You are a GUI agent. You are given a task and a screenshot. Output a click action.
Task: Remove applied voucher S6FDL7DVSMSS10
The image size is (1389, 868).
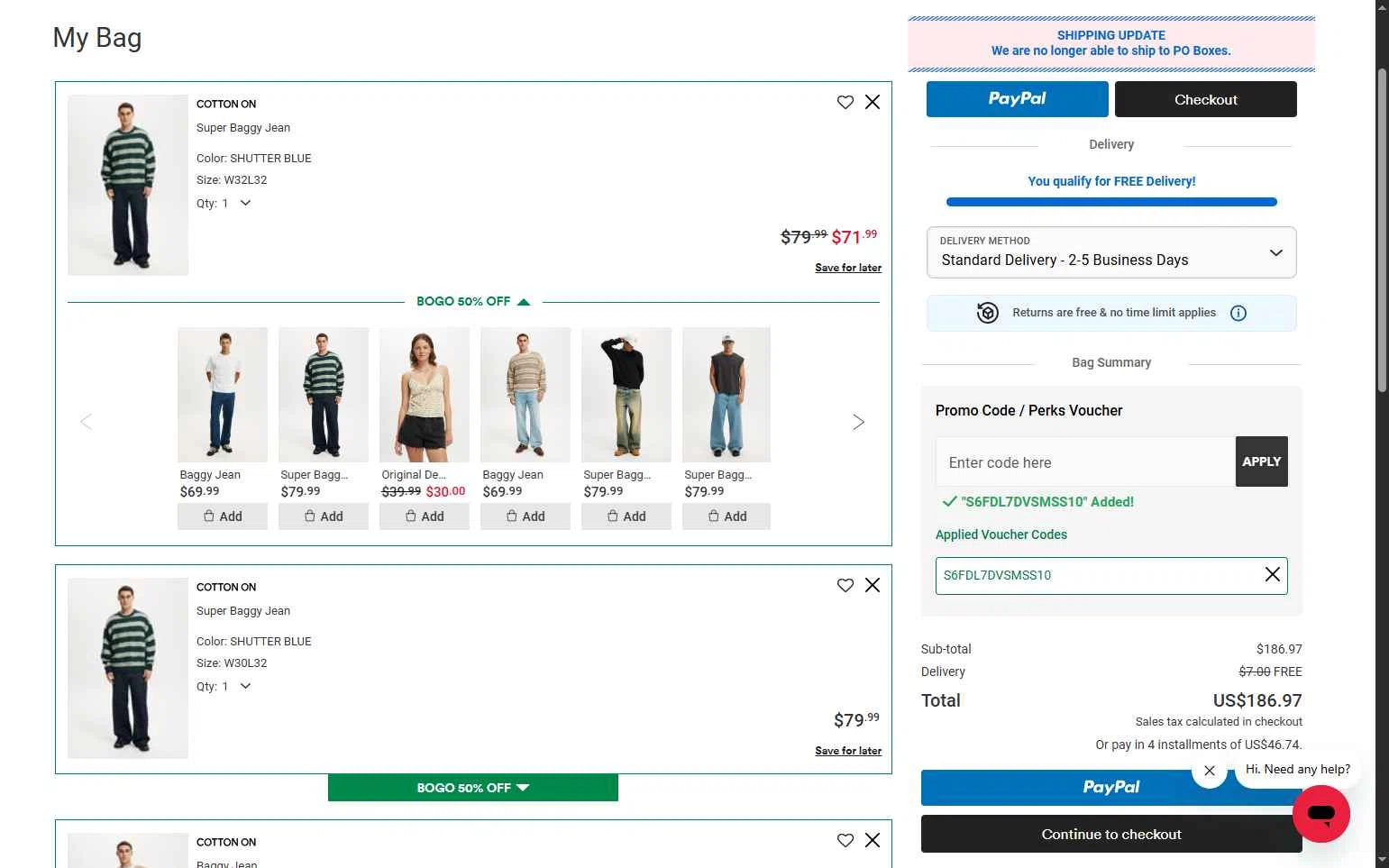point(1273,574)
